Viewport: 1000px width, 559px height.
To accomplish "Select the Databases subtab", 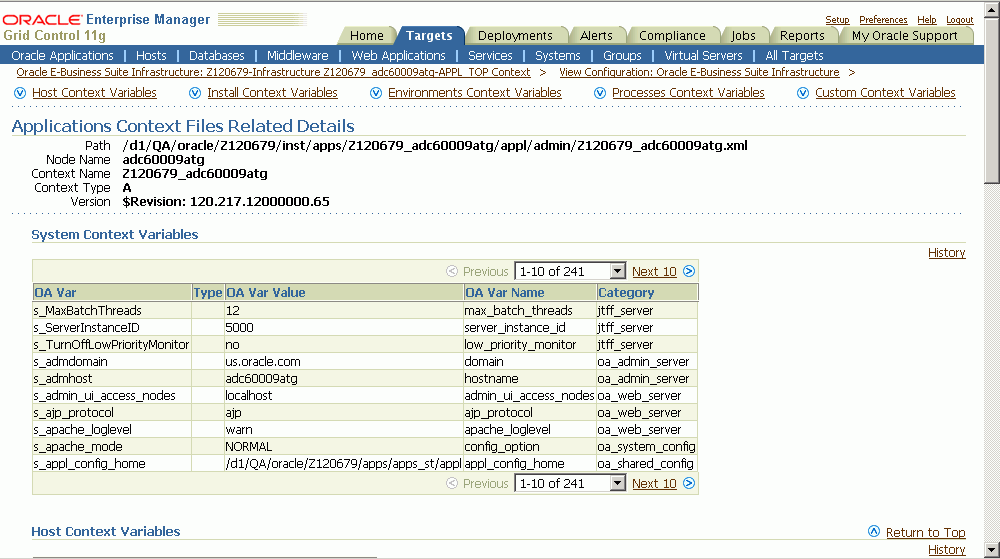I will 217,55.
